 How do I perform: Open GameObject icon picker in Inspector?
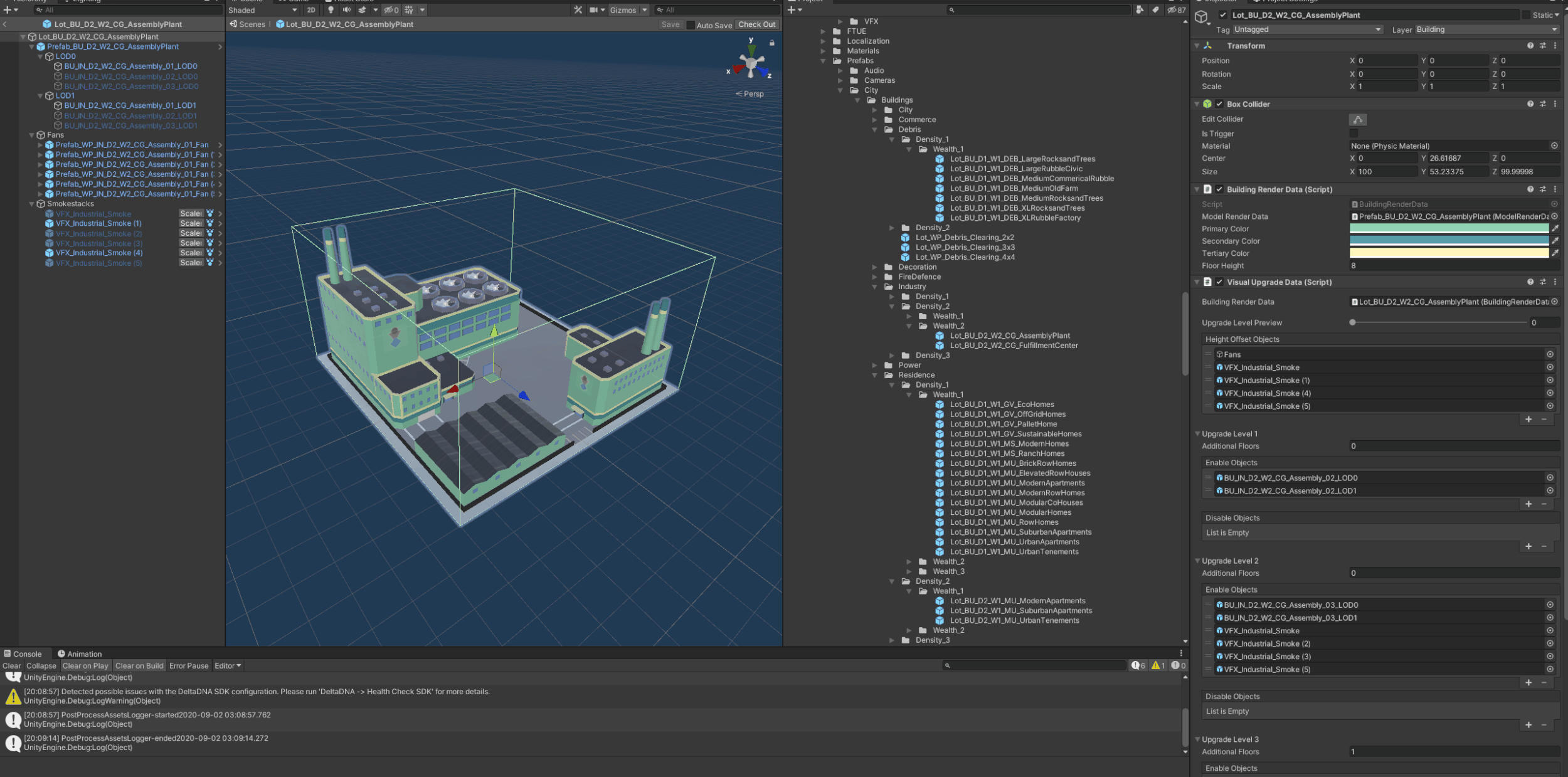pos(1201,17)
